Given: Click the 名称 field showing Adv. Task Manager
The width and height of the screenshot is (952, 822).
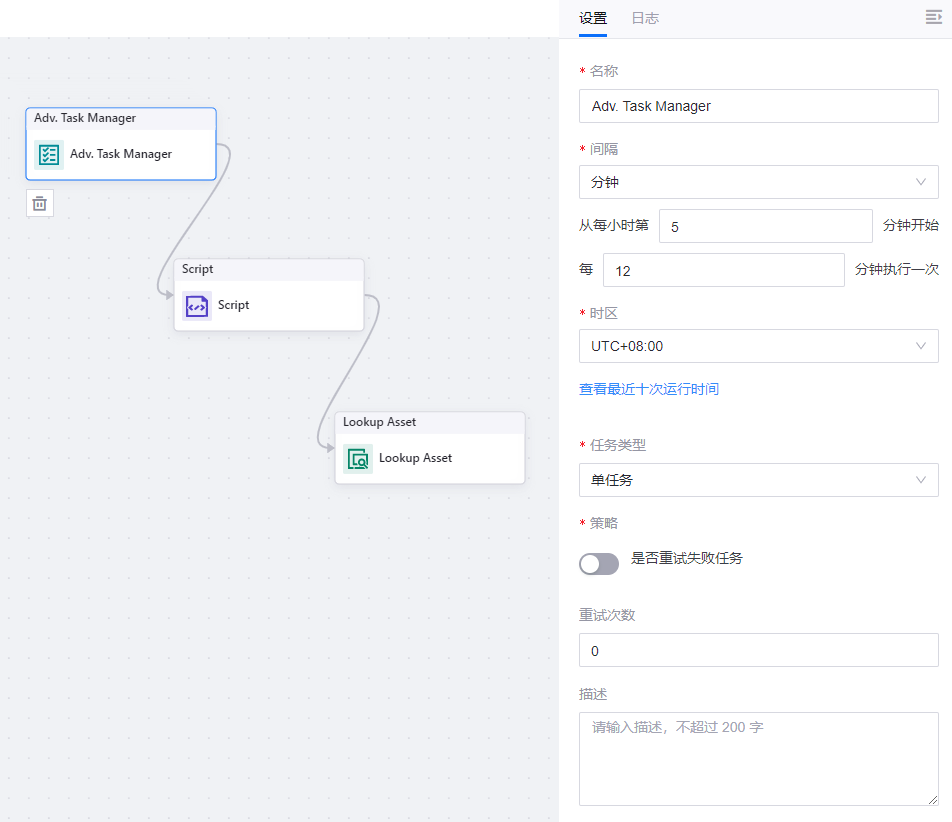Looking at the screenshot, I should [x=757, y=106].
